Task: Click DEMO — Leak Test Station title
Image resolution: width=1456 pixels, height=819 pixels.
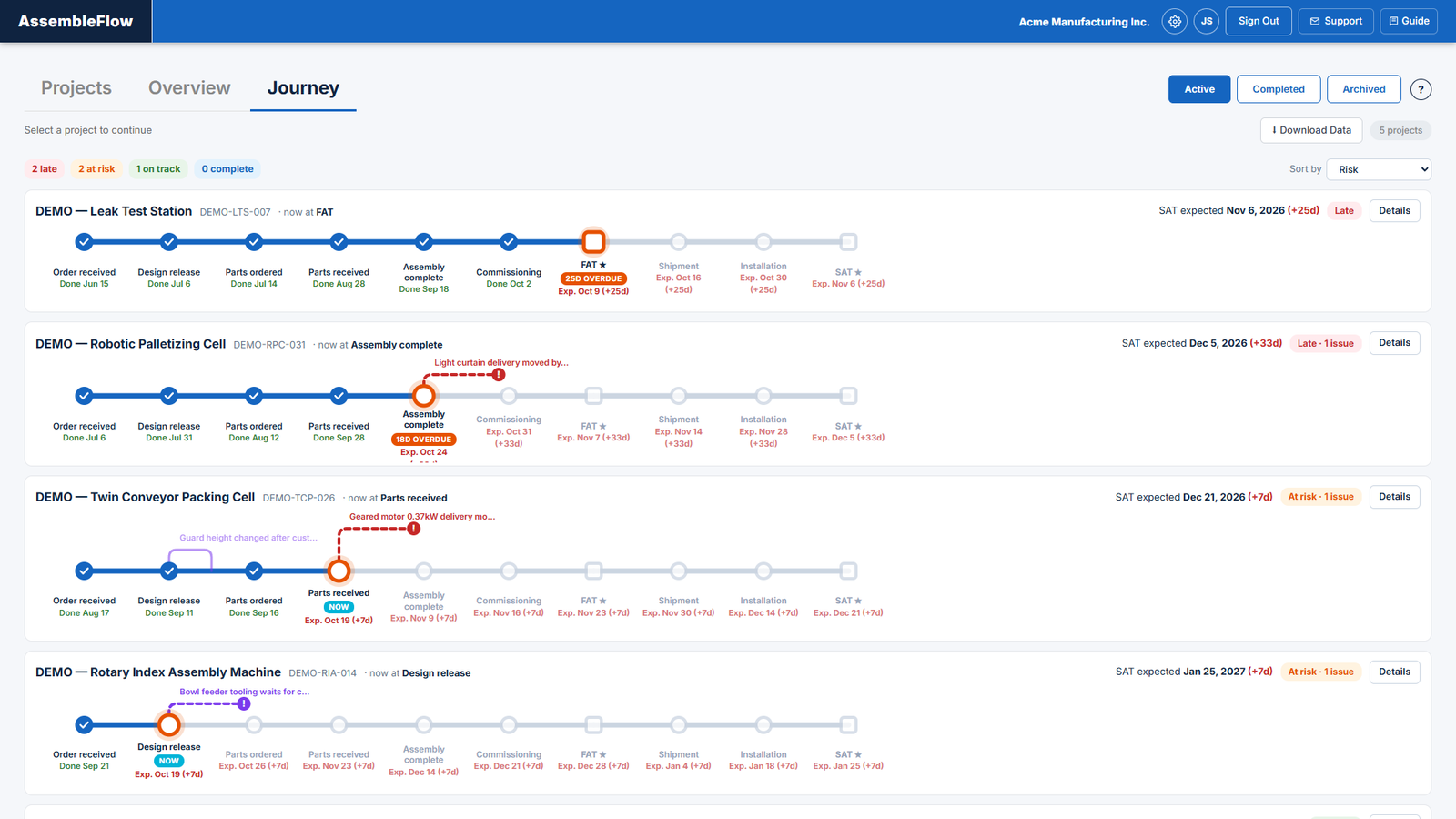Action: tap(114, 211)
